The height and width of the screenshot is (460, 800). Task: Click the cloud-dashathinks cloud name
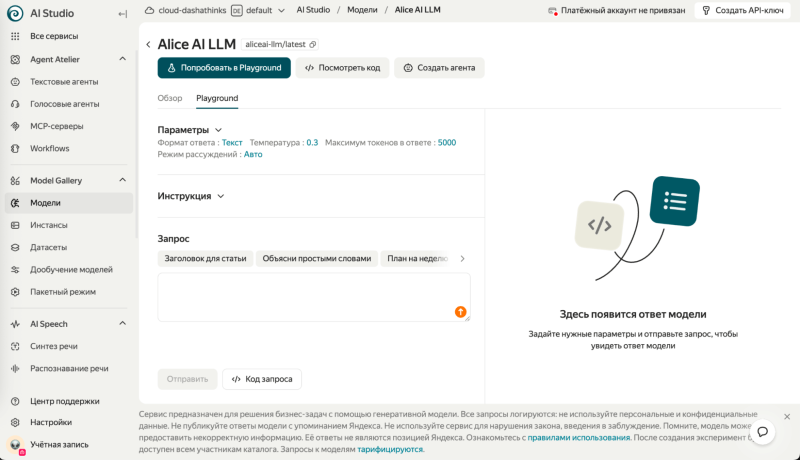pyautogui.click(x=192, y=10)
